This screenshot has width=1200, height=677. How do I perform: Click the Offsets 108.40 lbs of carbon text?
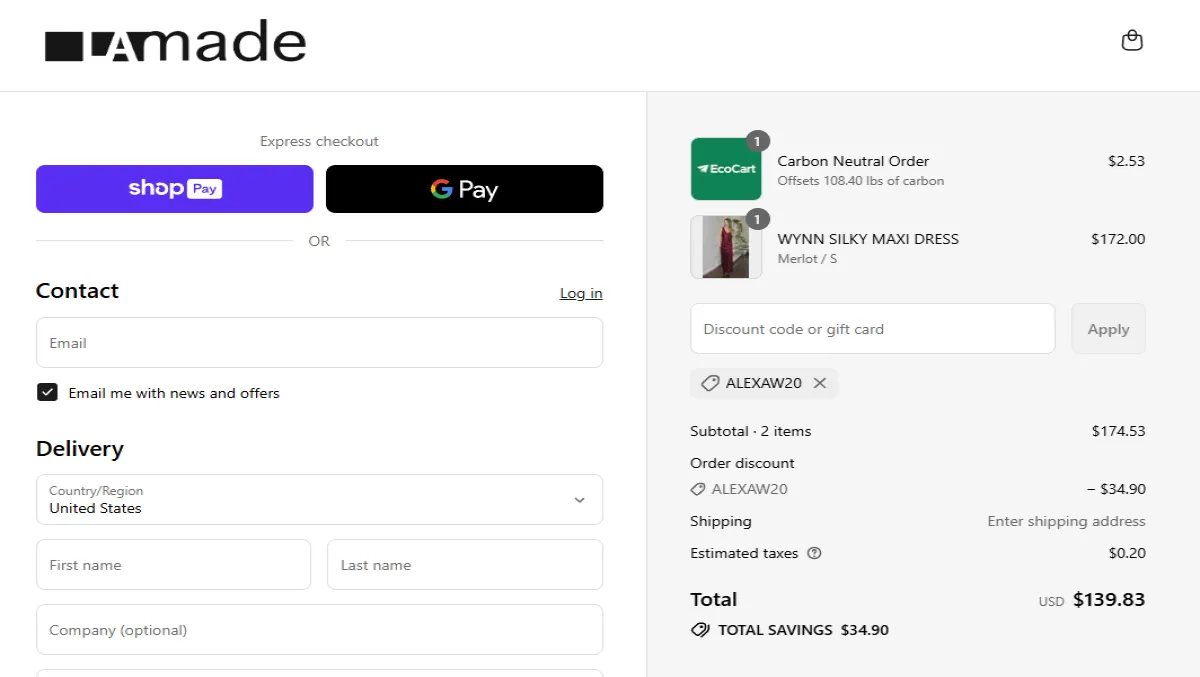(861, 181)
